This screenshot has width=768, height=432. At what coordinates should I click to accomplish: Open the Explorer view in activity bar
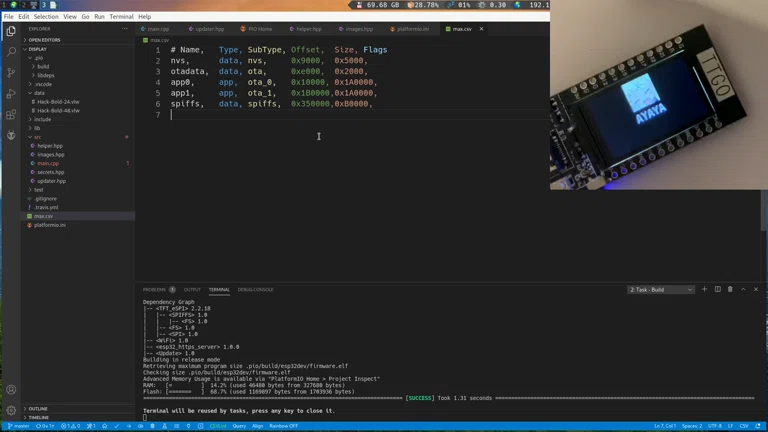pyautogui.click(x=11, y=31)
